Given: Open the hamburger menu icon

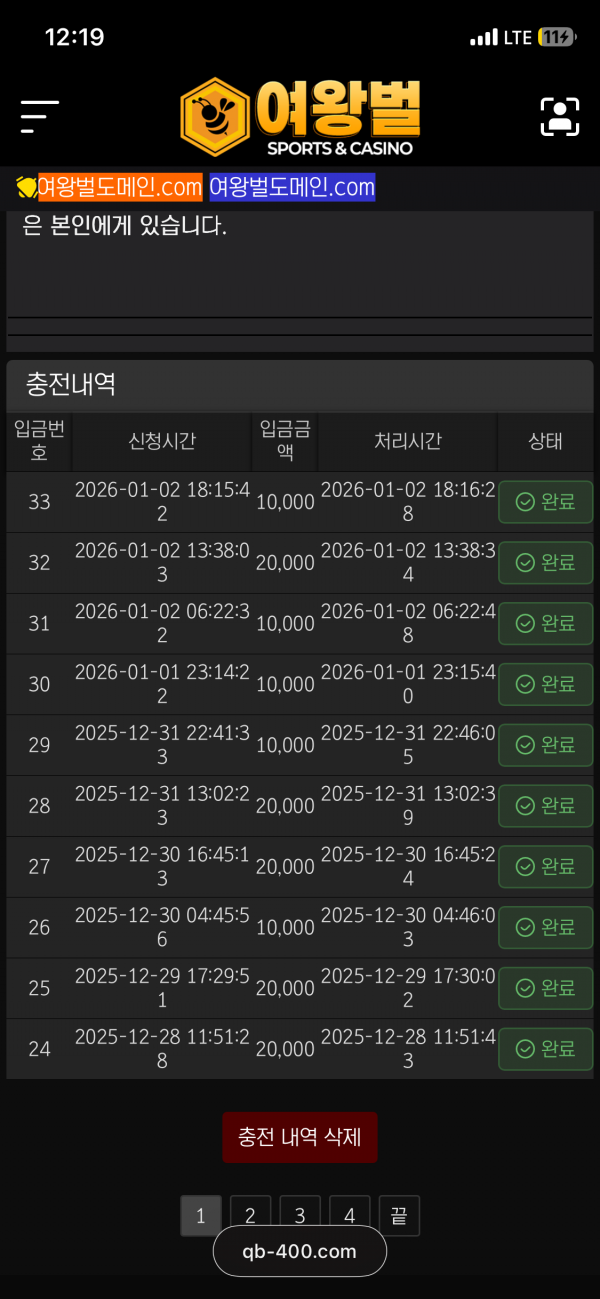Looking at the screenshot, I should (x=39, y=117).
